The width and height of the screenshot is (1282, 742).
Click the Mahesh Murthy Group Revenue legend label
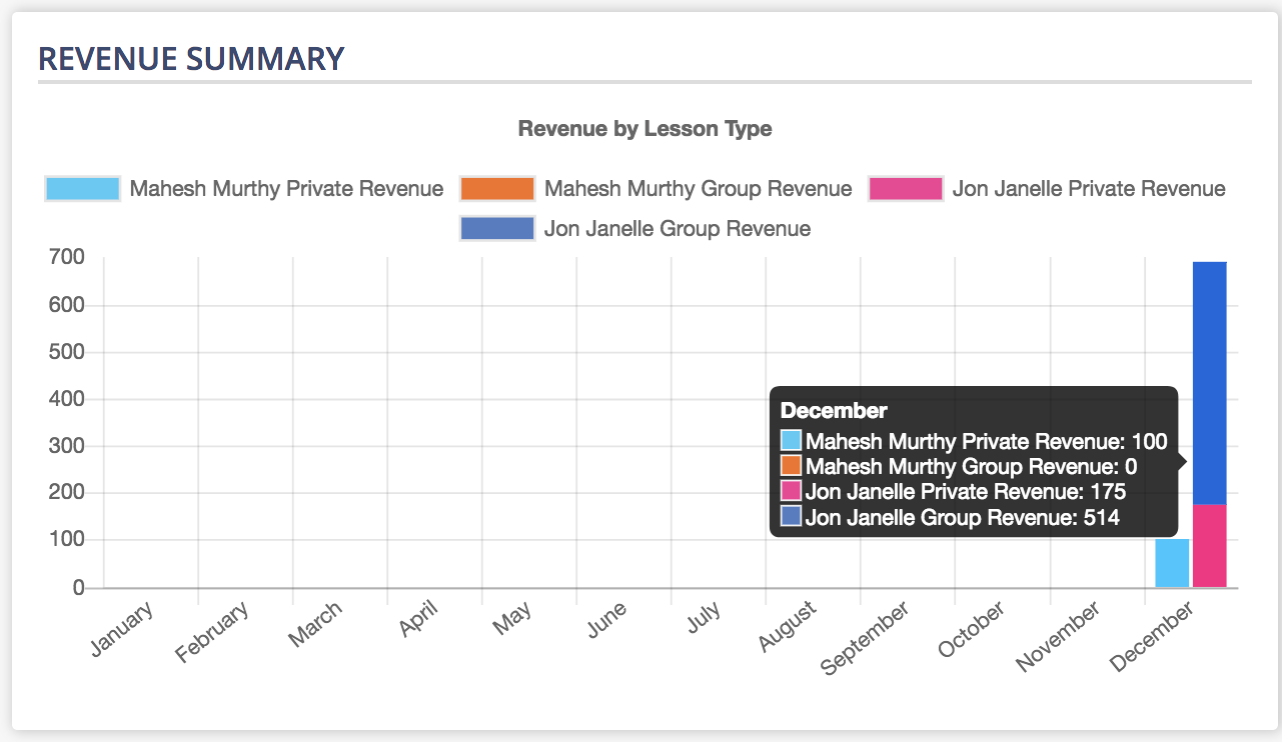[x=698, y=189]
